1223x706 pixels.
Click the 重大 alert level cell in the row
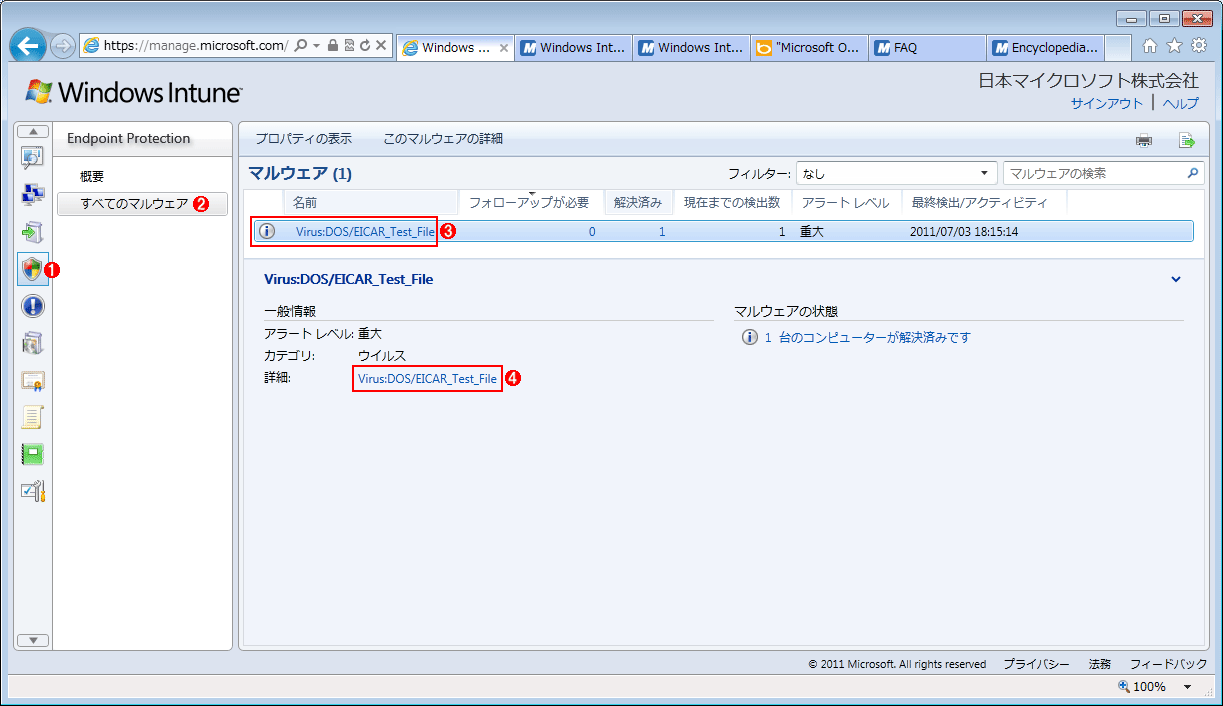810,232
